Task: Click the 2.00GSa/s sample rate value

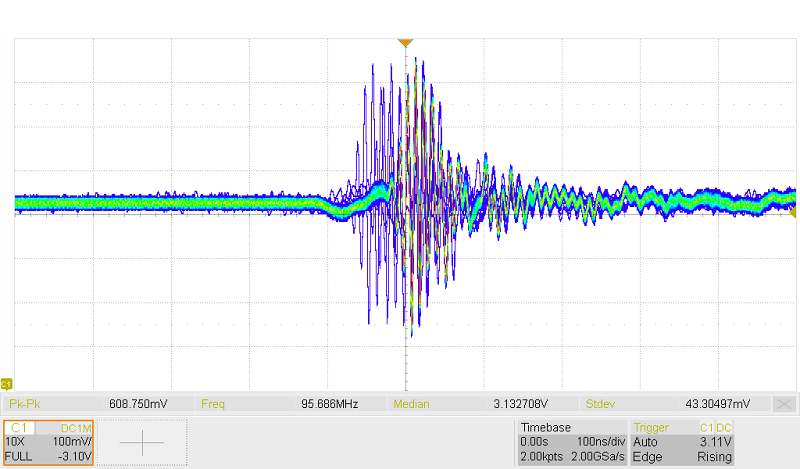Action: [599, 456]
